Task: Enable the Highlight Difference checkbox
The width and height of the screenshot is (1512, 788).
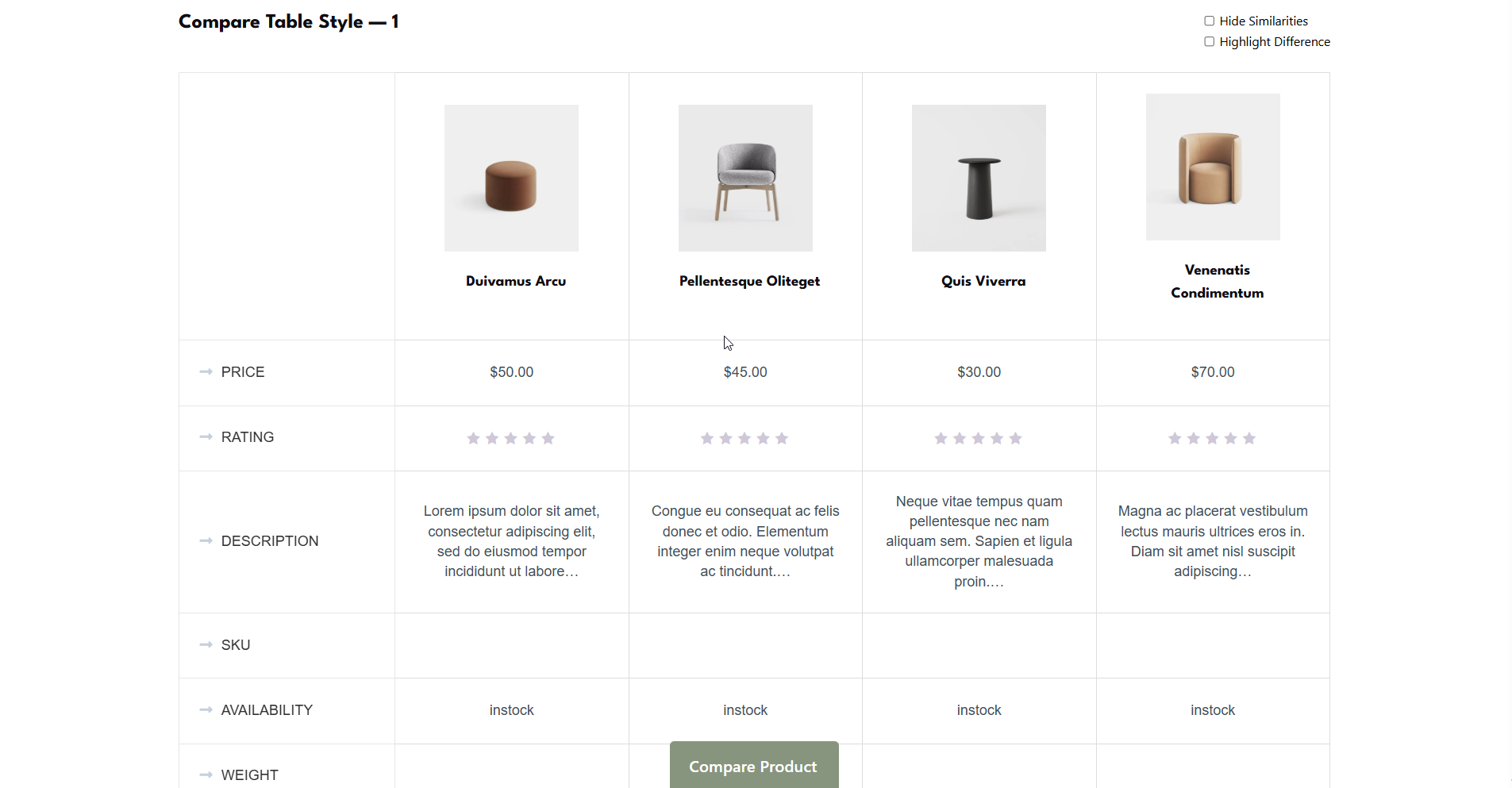Action: coord(1208,41)
